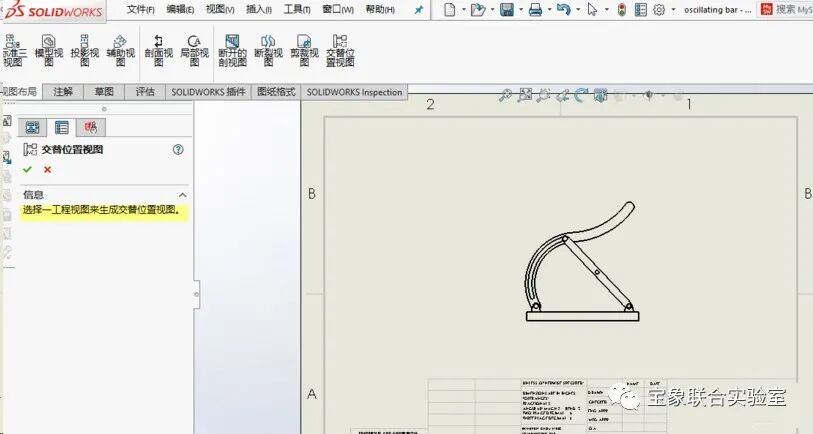
Task: Click the Options gear icon
Action: click(659, 9)
